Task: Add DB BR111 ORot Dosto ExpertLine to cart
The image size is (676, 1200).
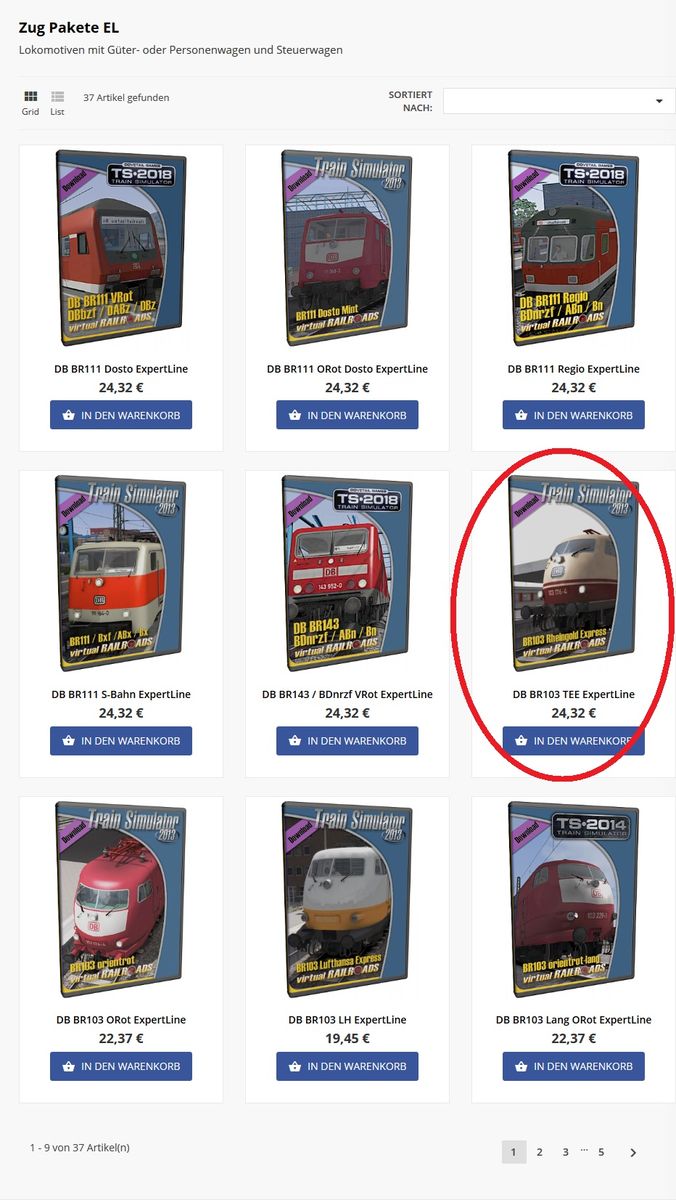Action: (x=347, y=415)
